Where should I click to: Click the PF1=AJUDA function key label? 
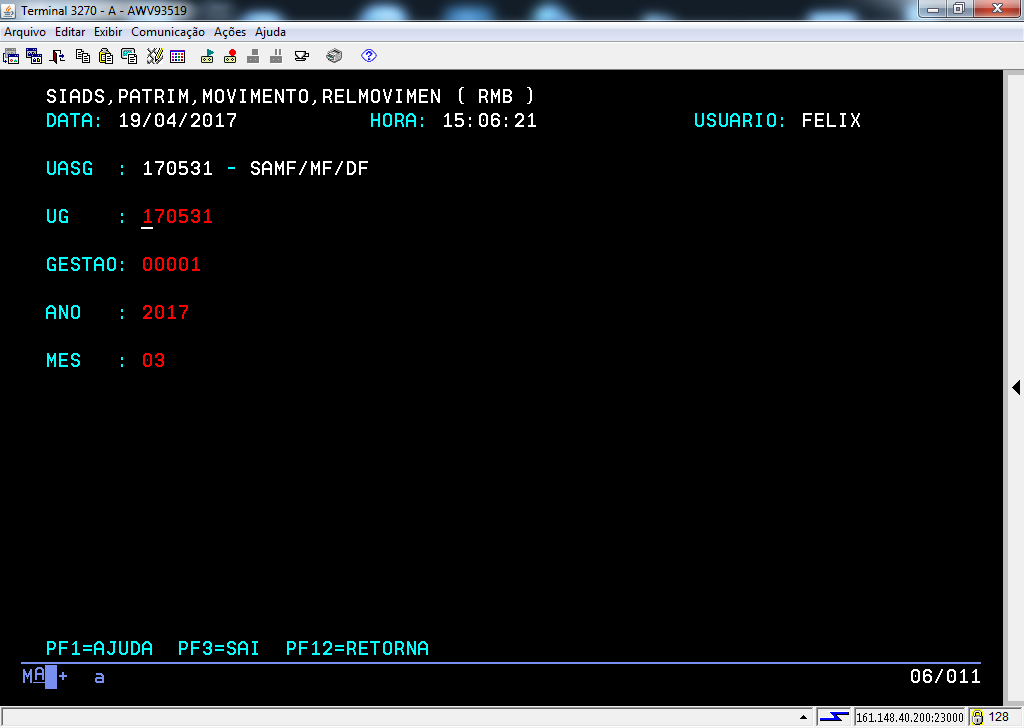(99, 648)
